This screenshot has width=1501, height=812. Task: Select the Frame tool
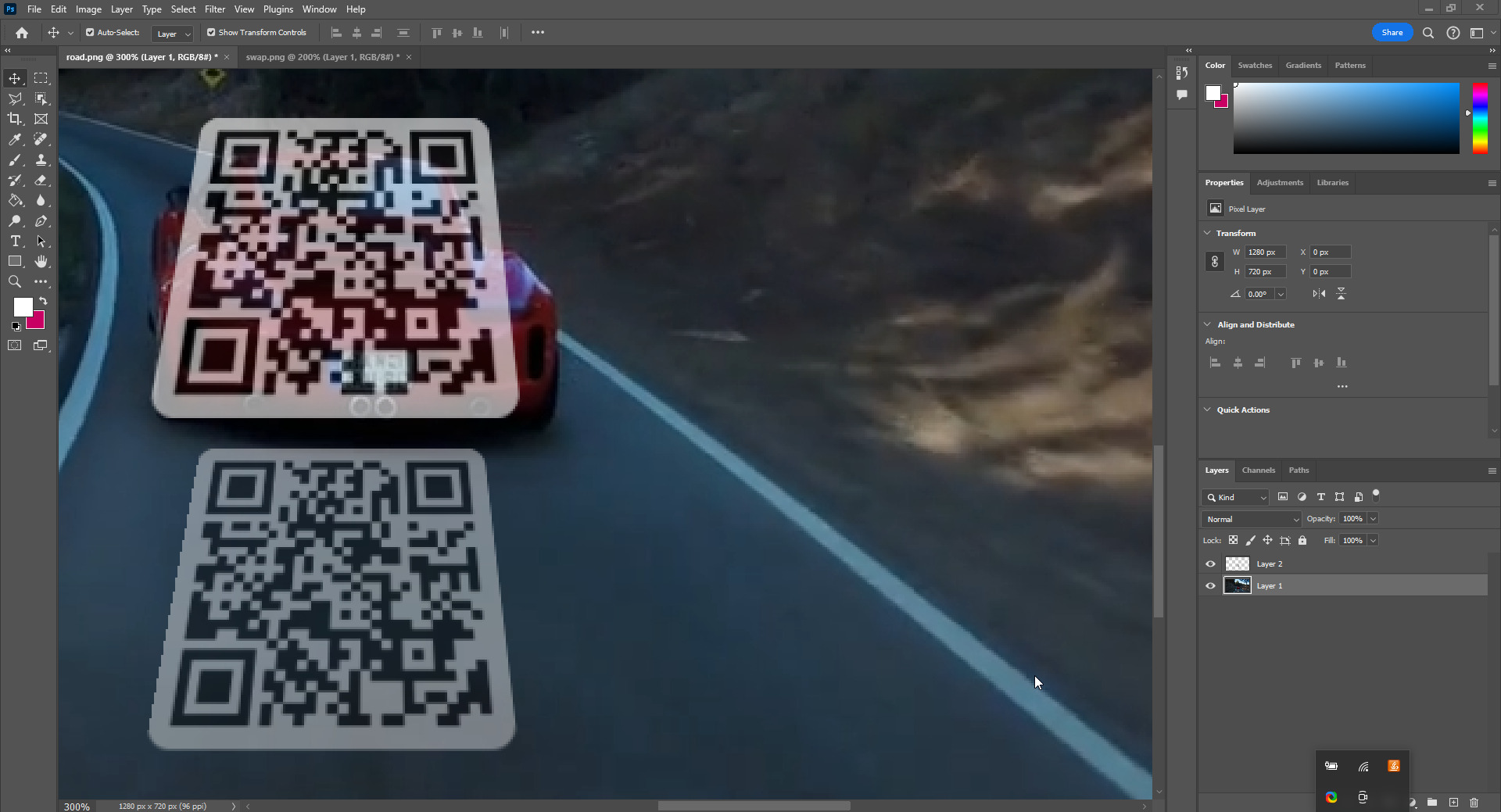point(41,119)
